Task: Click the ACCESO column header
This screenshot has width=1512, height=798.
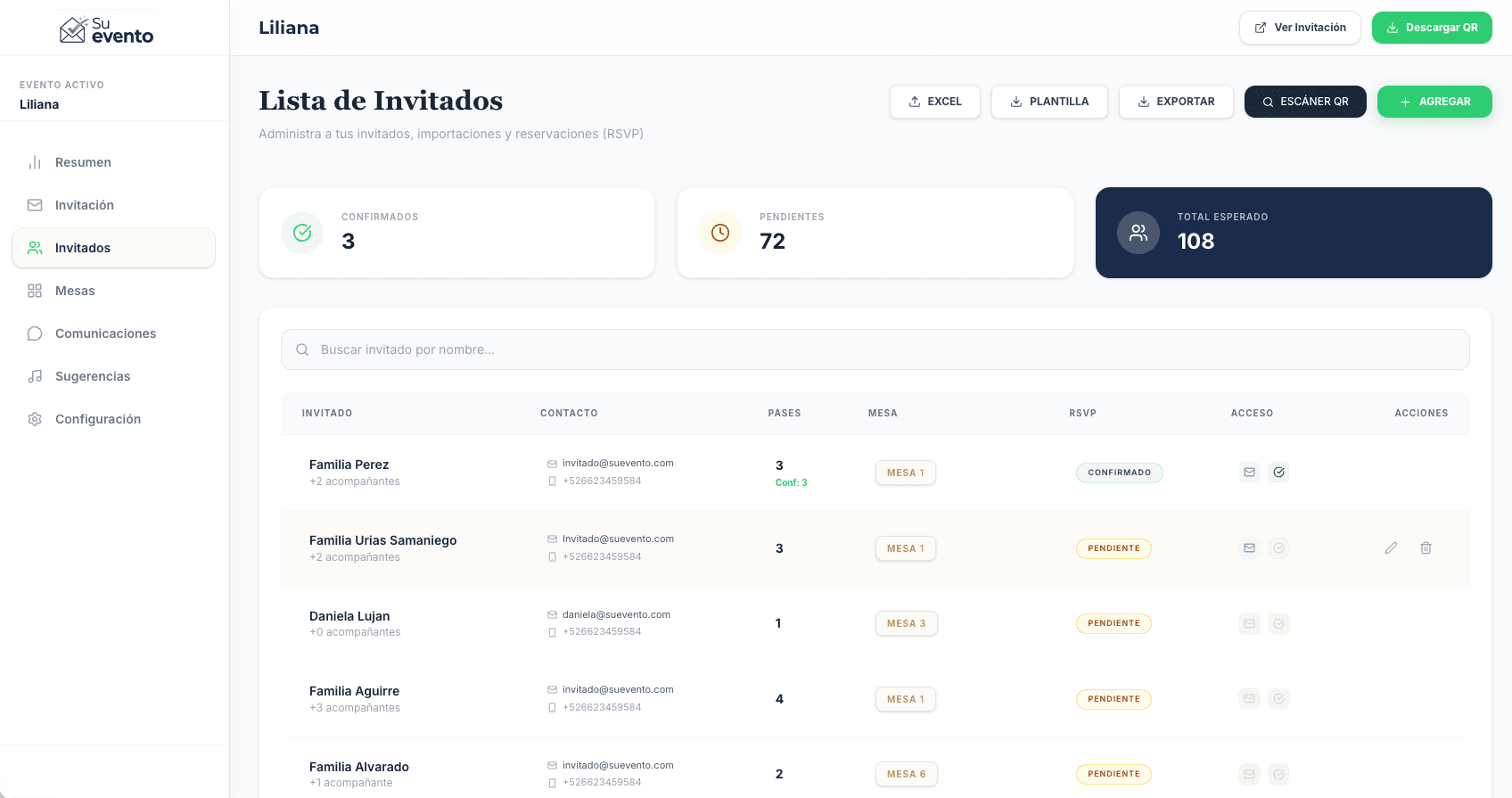Action: (x=1252, y=413)
